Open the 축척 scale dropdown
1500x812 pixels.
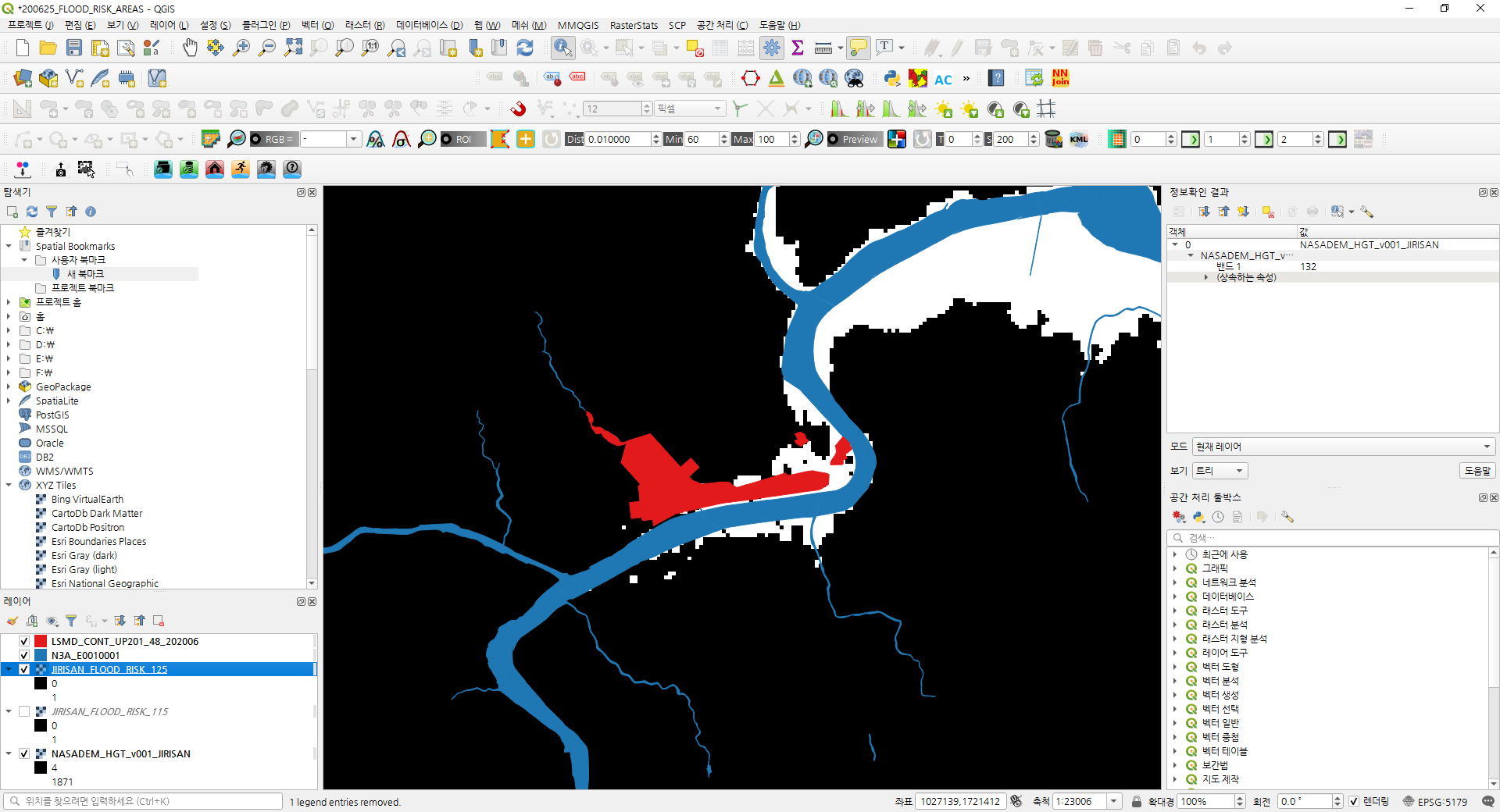click(x=1115, y=801)
